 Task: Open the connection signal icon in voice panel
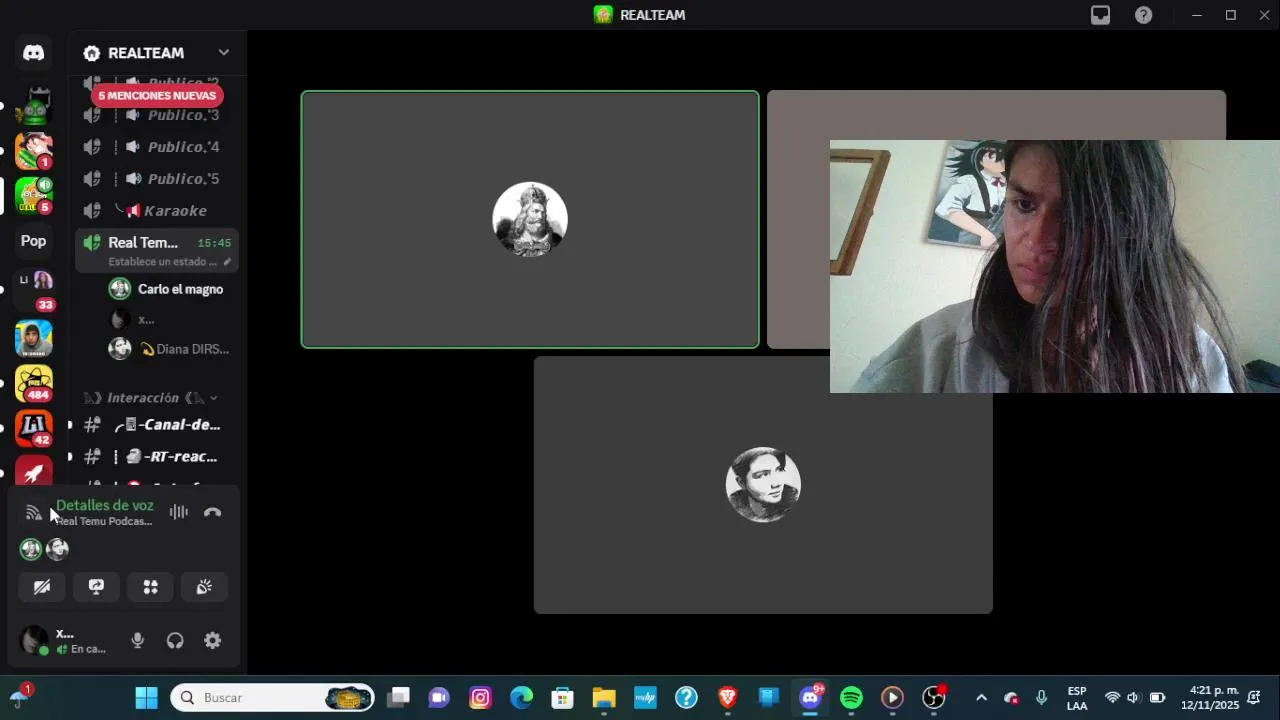click(x=33, y=513)
